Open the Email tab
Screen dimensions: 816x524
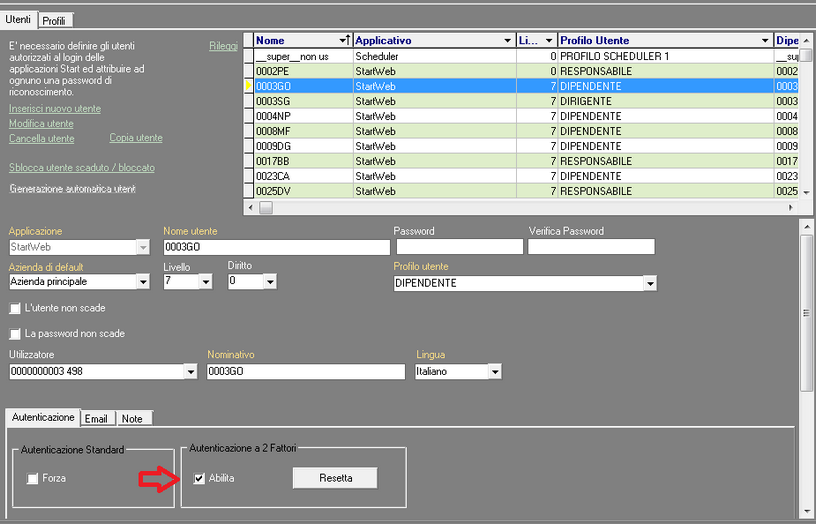[x=96, y=418]
